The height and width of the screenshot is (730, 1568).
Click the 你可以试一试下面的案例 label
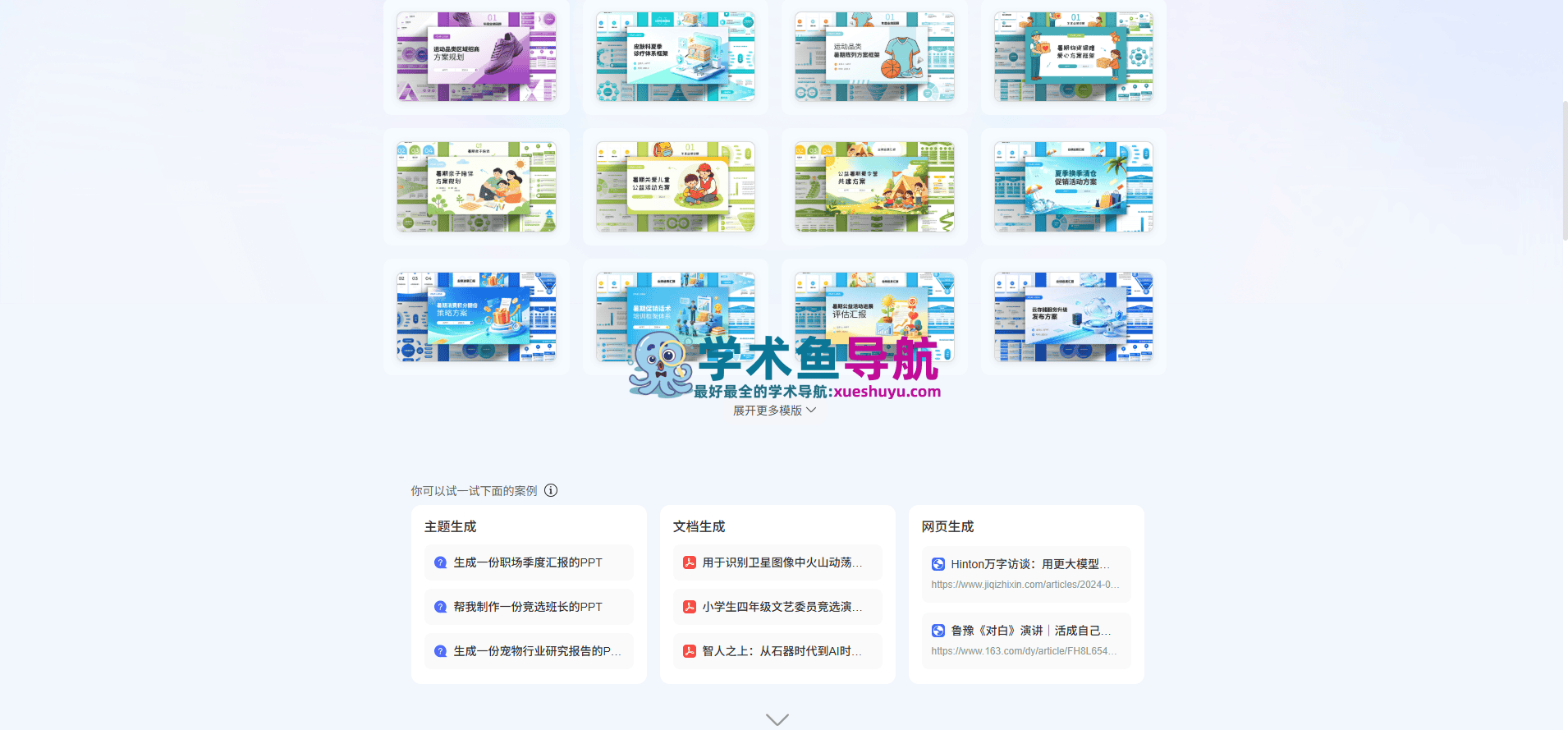[474, 490]
